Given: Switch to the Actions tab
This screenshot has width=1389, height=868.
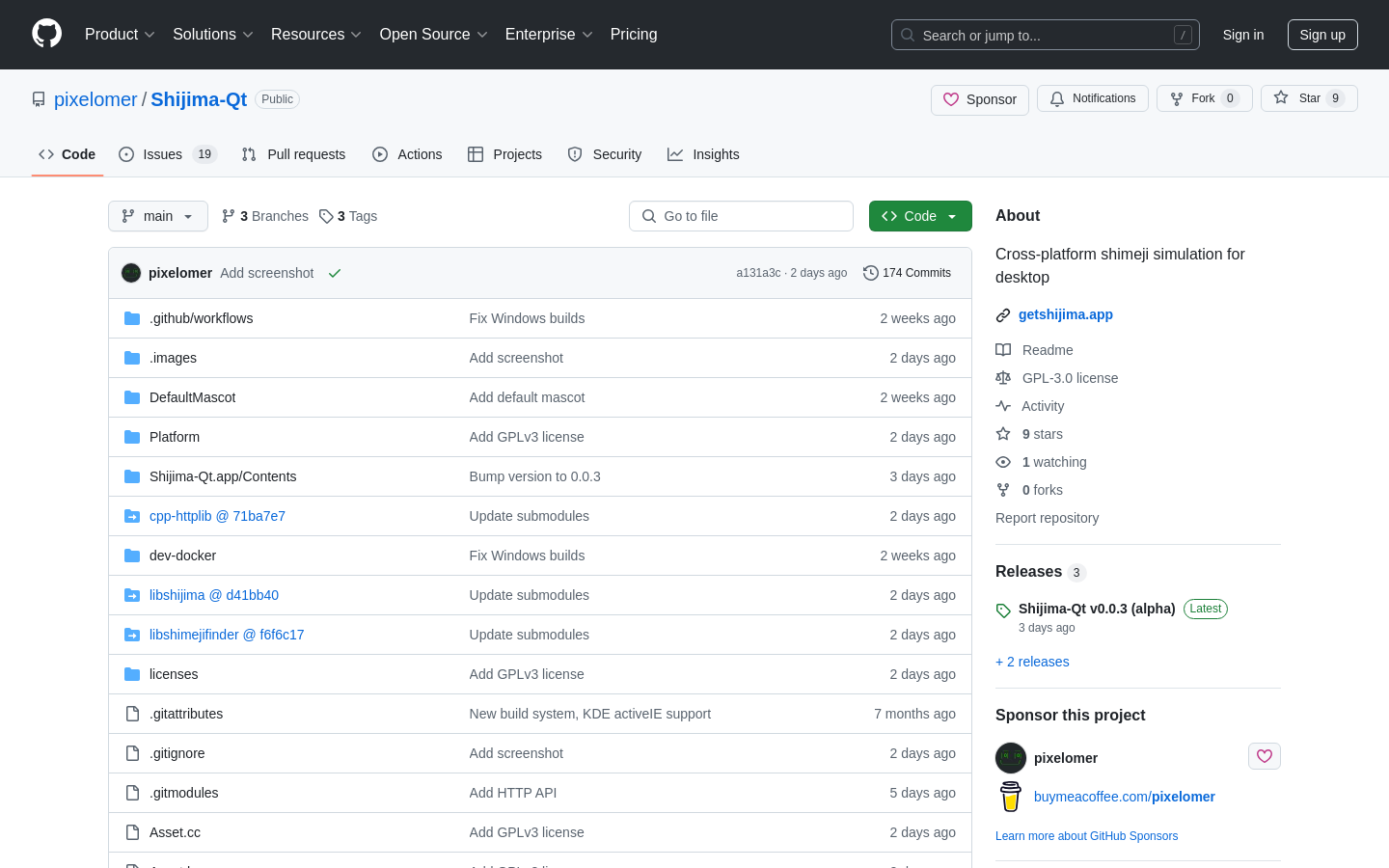Looking at the screenshot, I should point(407,154).
